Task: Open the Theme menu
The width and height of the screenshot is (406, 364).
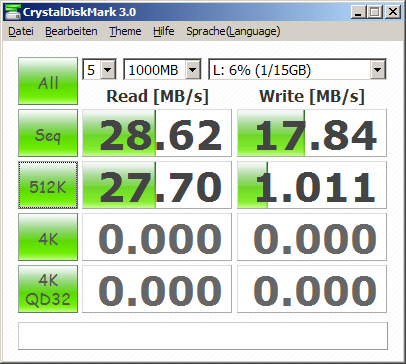Action: (125, 31)
